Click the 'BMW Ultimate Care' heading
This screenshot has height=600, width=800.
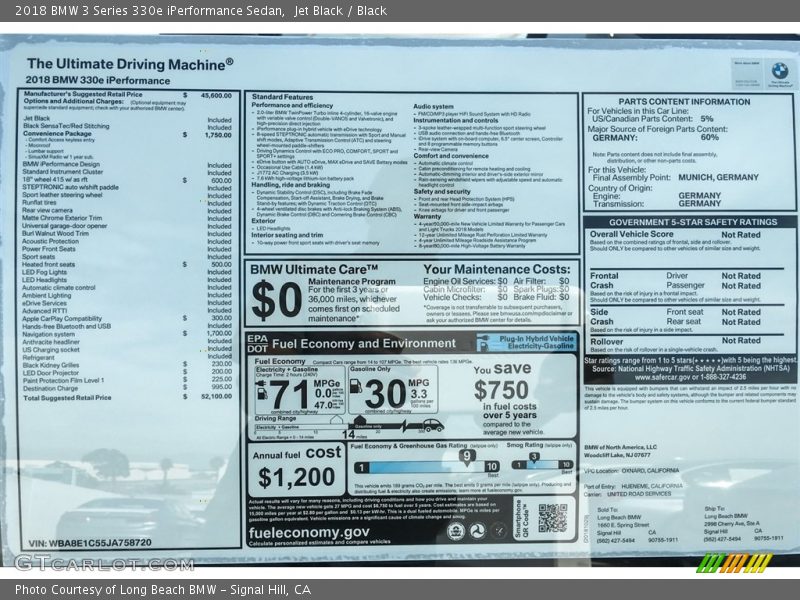pos(314,269)
